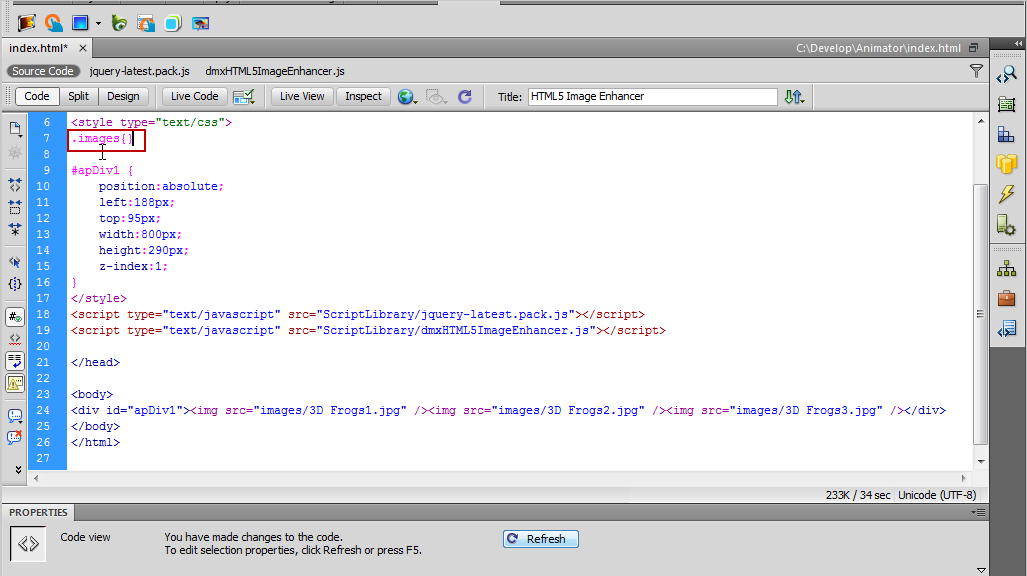Switch to Code view
Image resolution: width=1027 pixels, height=576 pixels.
tap(37, 96)
